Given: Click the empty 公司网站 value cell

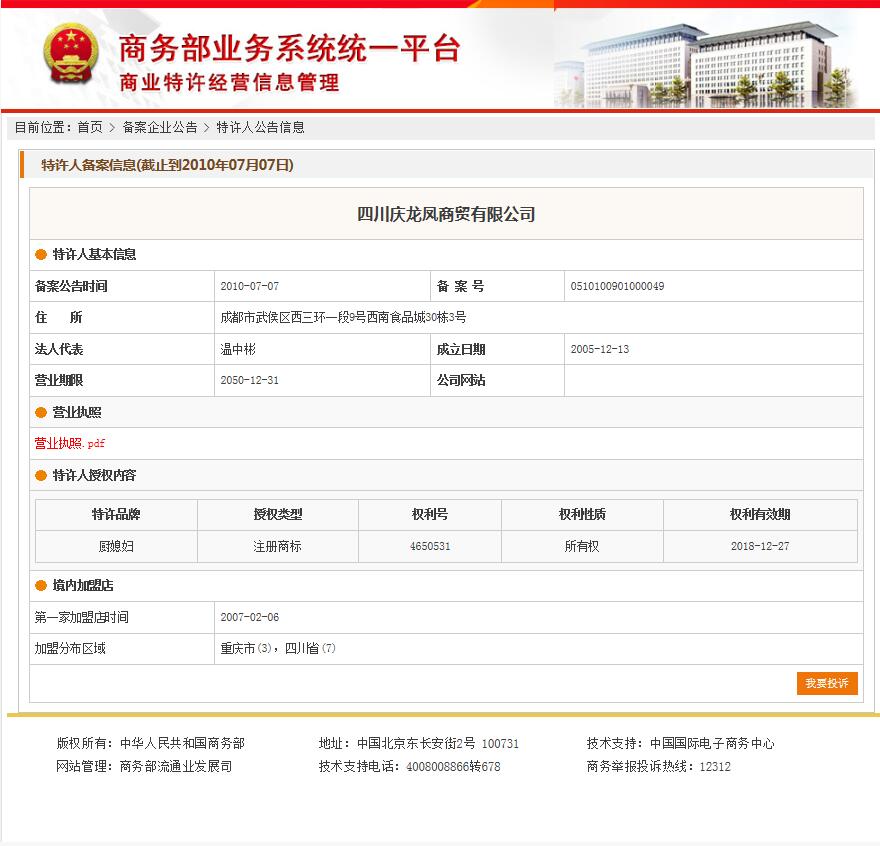Looking at the screenshot, I should coord(713,380).
